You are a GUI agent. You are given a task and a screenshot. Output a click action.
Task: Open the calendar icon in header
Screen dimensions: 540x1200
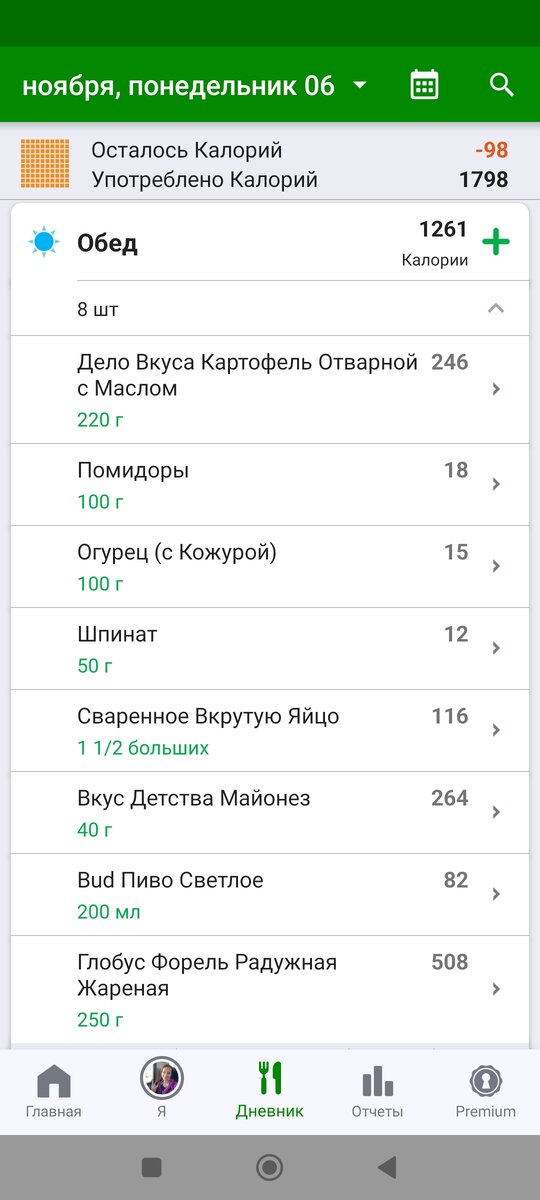tap(425, 85)
